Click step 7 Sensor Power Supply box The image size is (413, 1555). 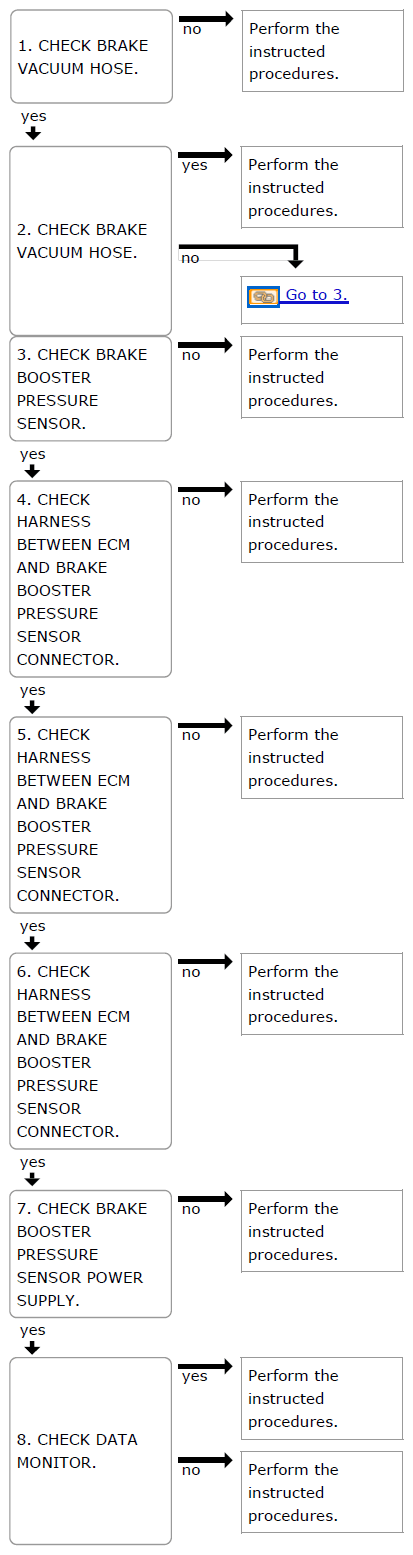tap(91, 1254)
